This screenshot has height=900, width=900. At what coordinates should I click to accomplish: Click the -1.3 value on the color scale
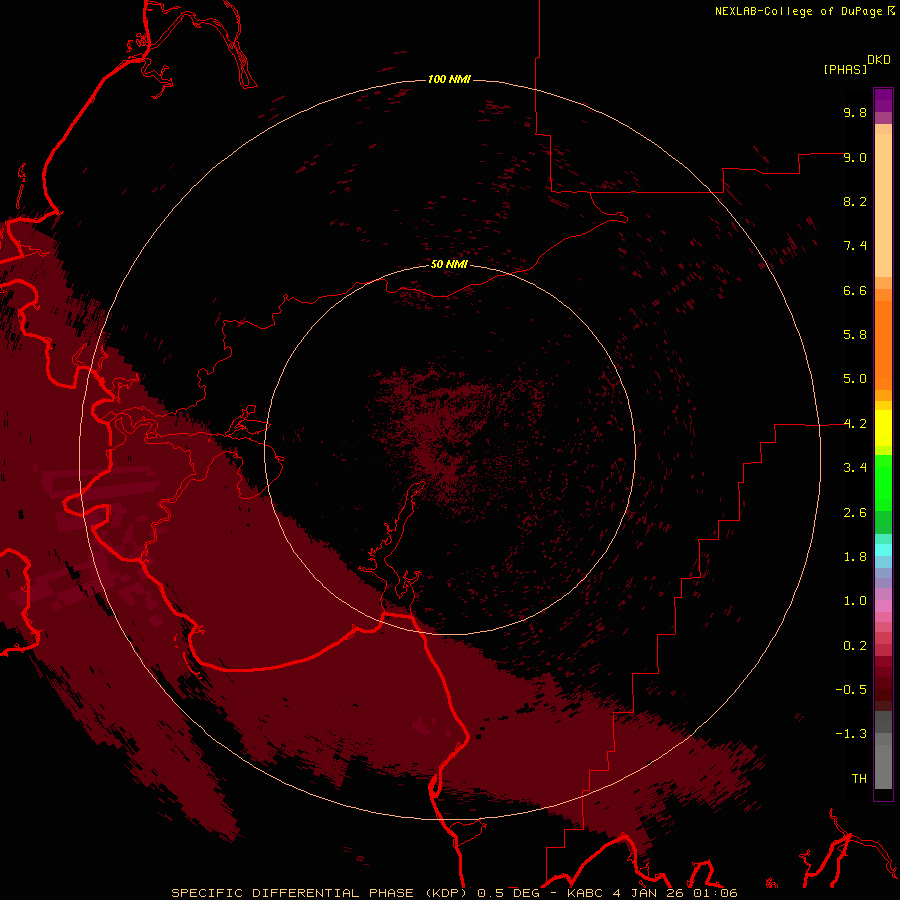coord(851,734)
